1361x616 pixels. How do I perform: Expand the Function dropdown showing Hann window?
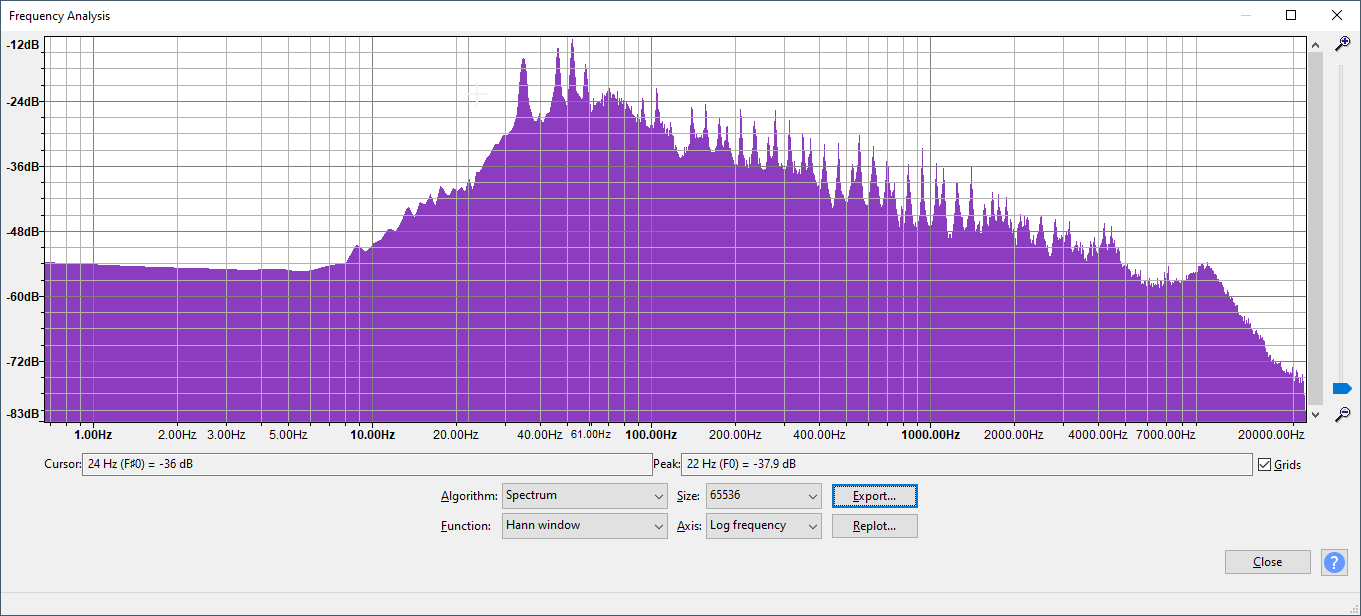coord(584,526)
